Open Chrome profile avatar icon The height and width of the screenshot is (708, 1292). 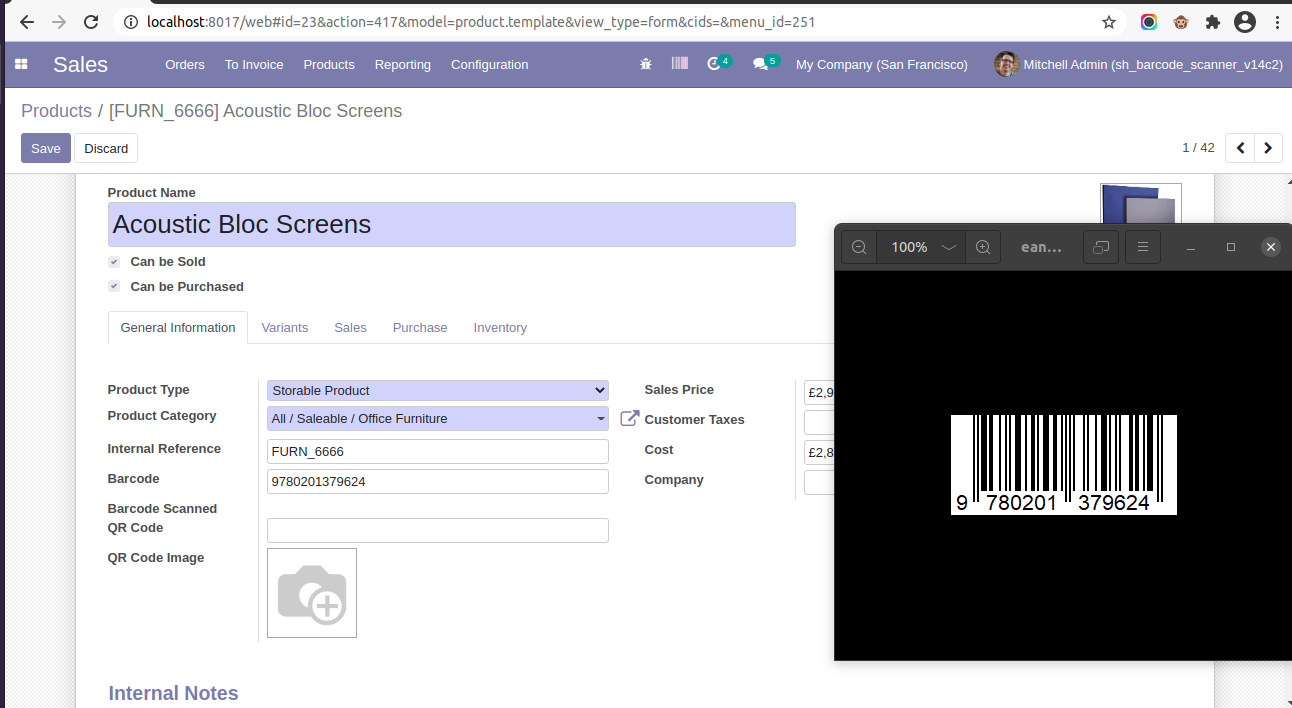pyautogui.click(x=1245, y=22)
